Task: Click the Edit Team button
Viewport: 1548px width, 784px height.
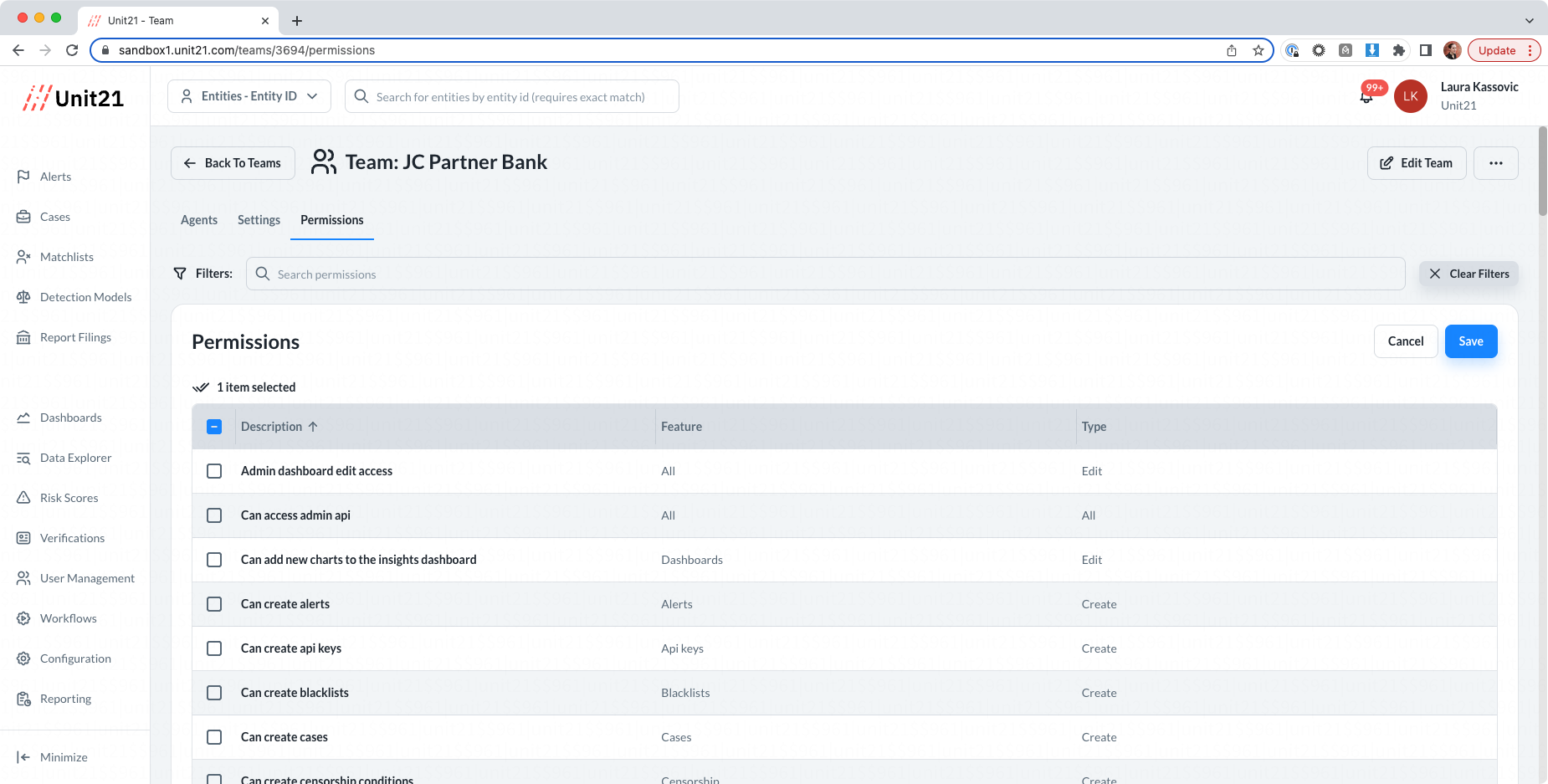Action: (x=1417, y=163)
